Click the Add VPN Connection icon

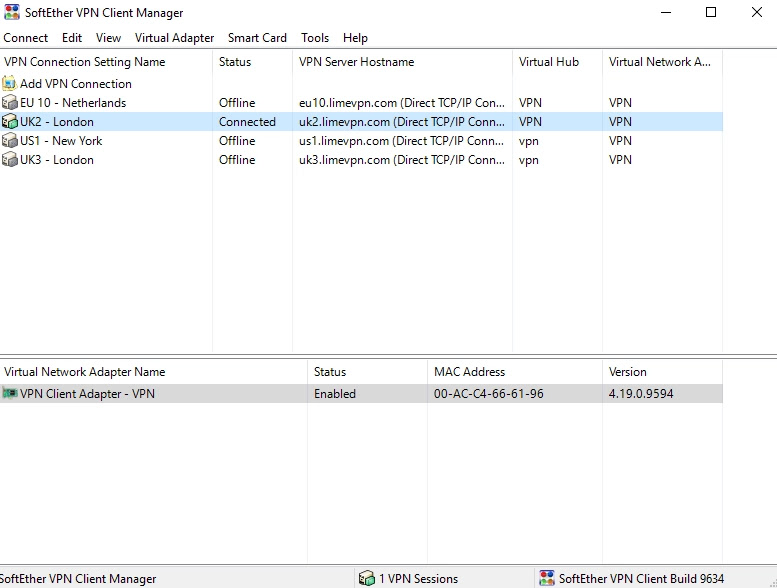tap(10, 84)
